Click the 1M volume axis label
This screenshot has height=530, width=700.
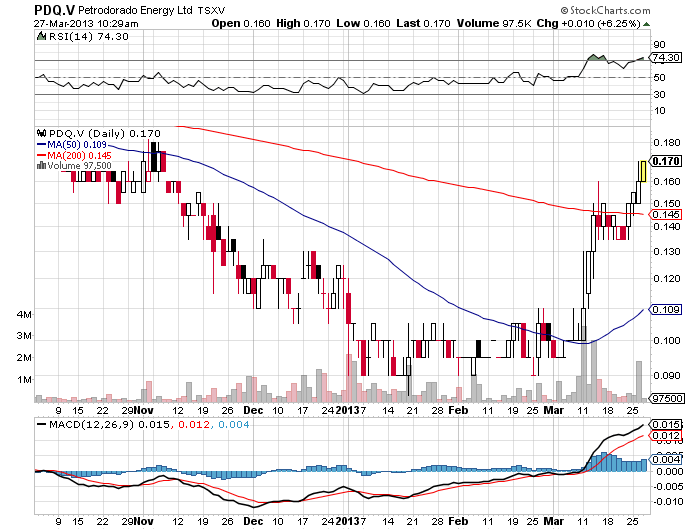(25, 380)
